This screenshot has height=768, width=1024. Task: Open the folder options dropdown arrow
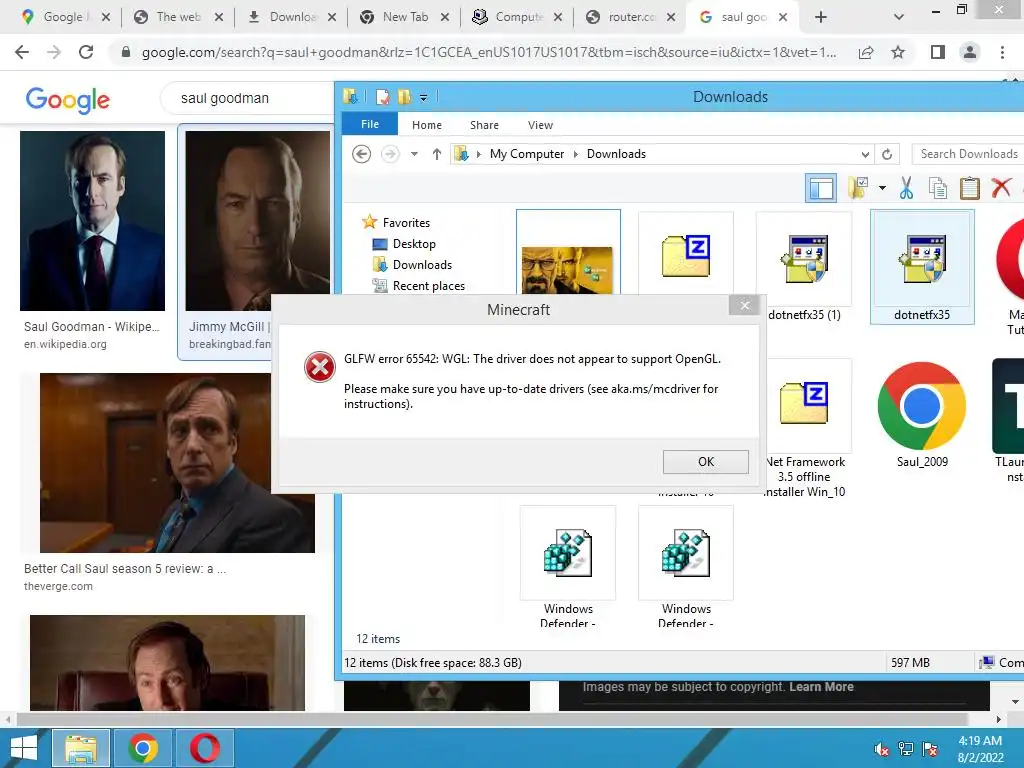pos(882,189)
